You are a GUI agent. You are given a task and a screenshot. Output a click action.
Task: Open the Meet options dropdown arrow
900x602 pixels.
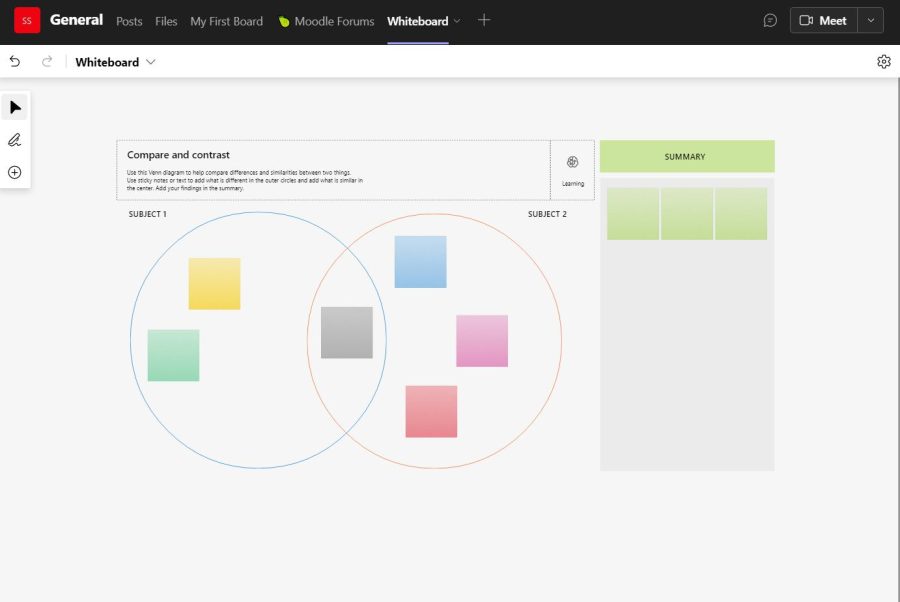point(871,20)
